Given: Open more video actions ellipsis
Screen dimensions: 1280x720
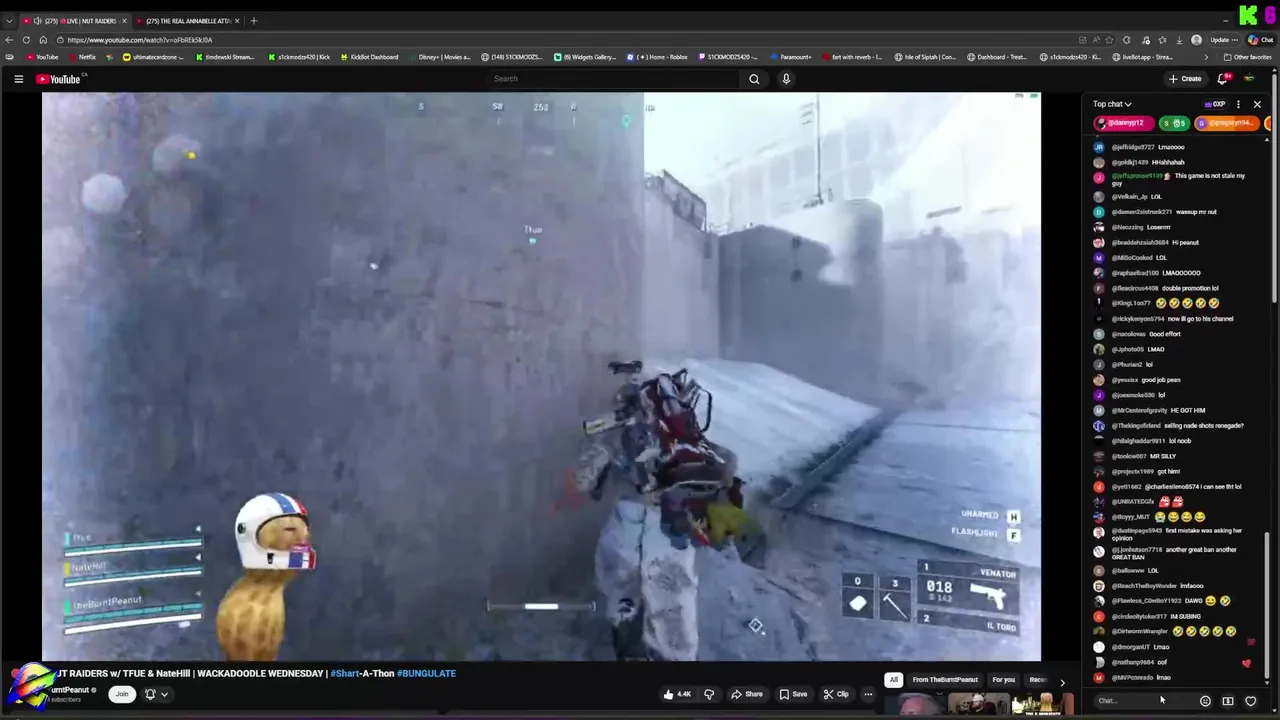Looking at the screenshot, I should 868,694.
